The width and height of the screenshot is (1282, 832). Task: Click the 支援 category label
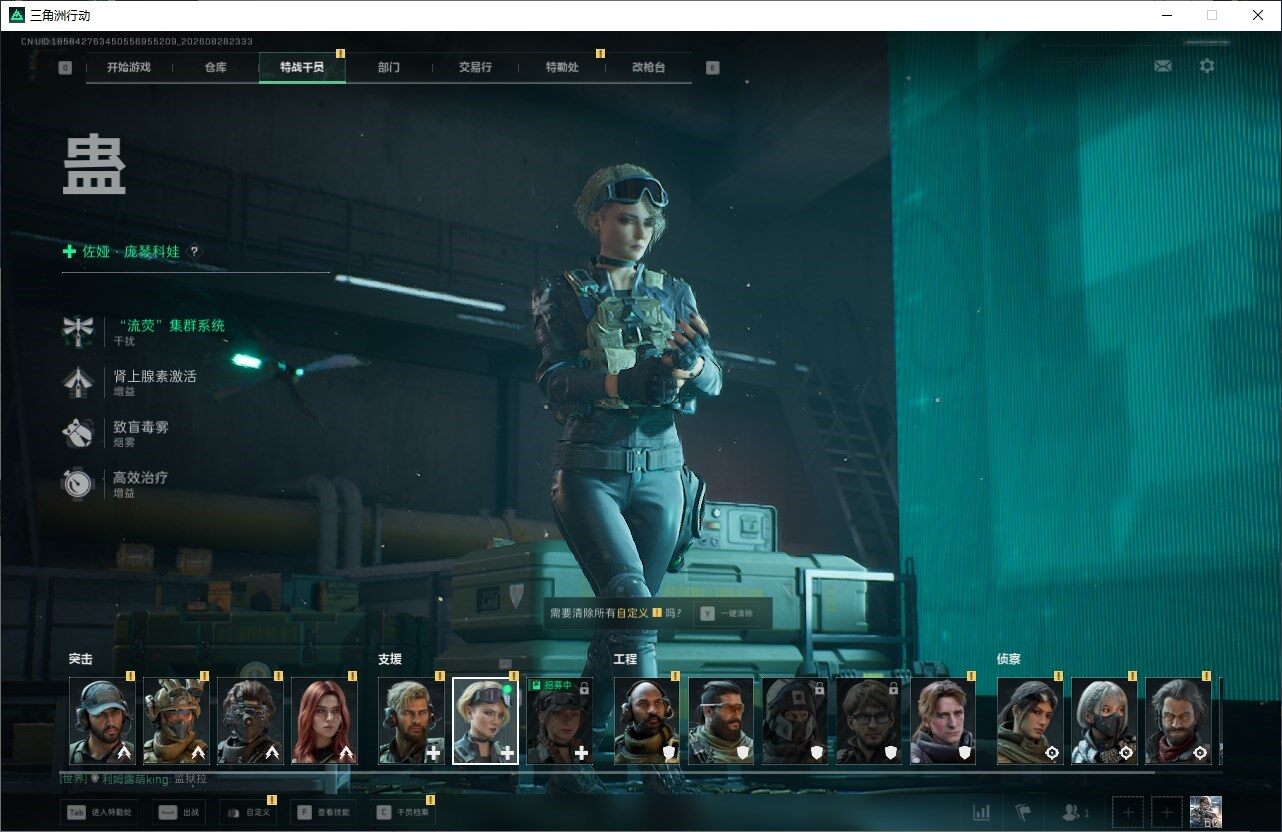pos(390,660)
